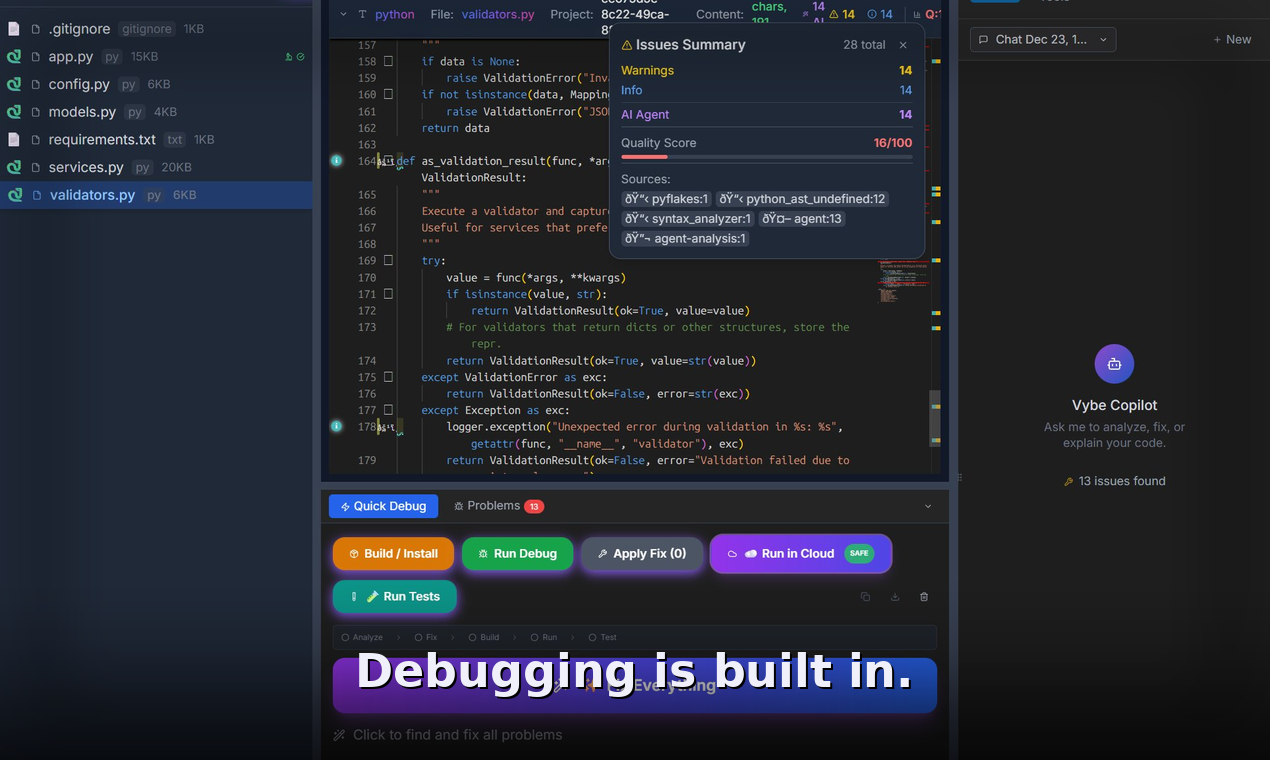Delete the output with the trash icon
The image size is (1270, 760).
[x=923, y=596]
